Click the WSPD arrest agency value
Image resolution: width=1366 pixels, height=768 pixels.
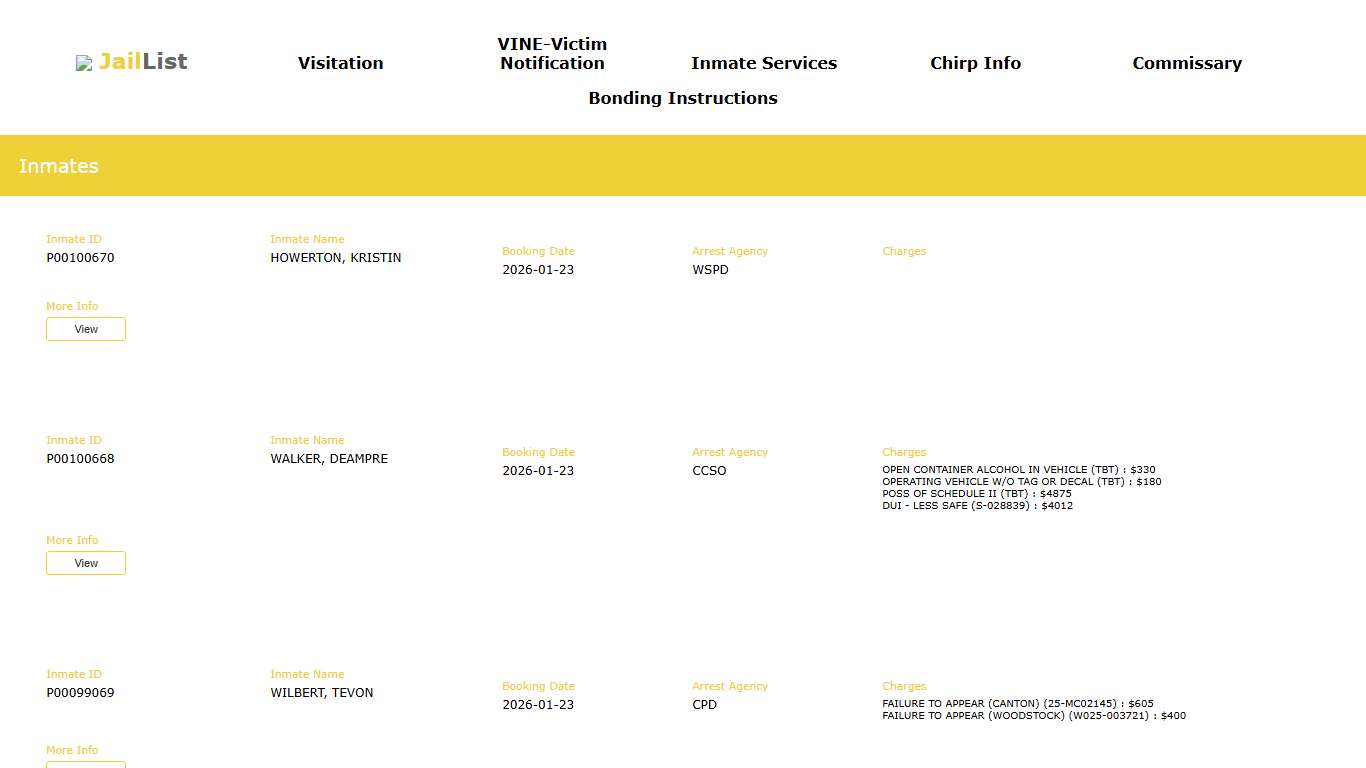tap(710, 270)
